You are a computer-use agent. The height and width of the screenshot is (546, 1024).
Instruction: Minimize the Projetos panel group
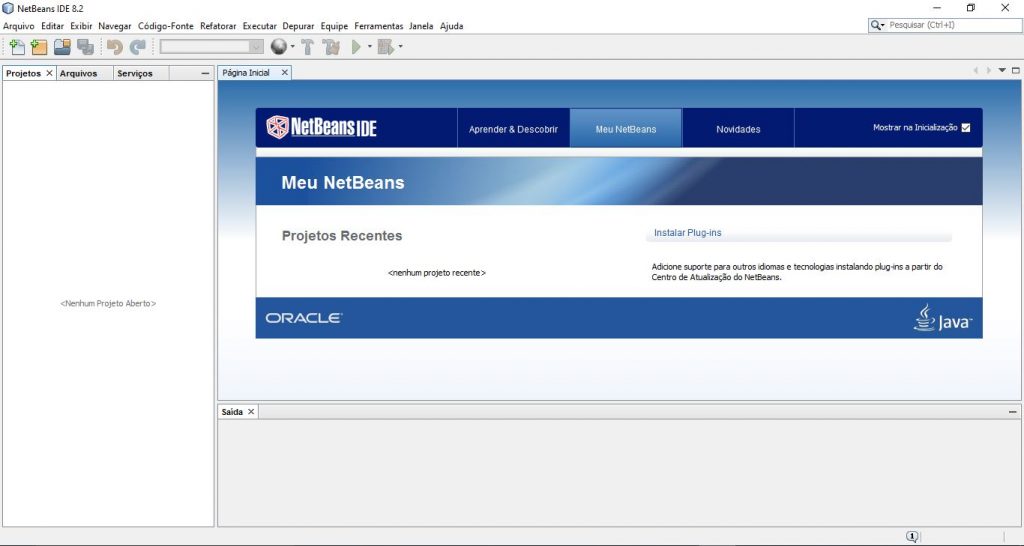click(x=205, y=73)
